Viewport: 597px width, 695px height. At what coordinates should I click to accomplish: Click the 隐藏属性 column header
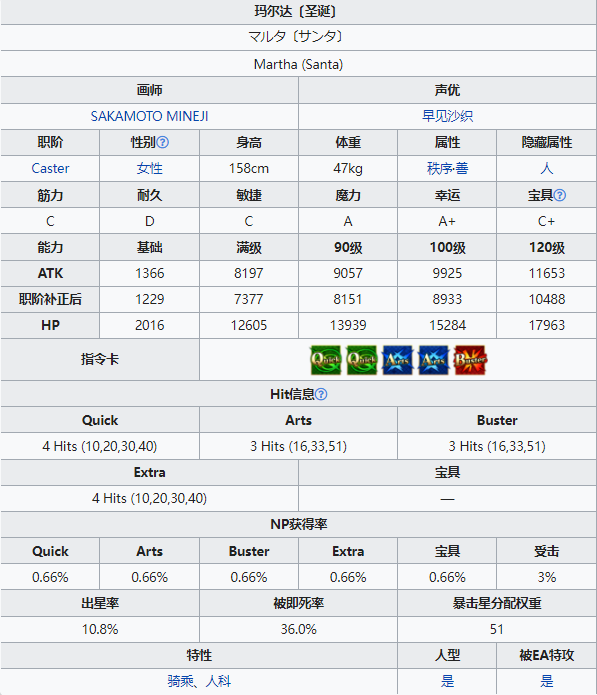click(546, 142)
